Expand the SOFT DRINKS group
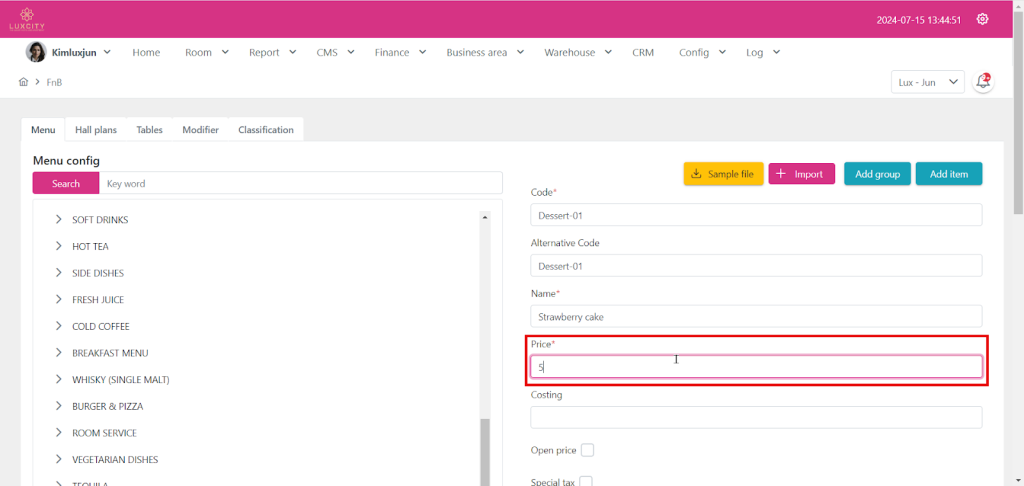Image resolution: width=1024 pixels, height=486 pixels. coord(59,220)
